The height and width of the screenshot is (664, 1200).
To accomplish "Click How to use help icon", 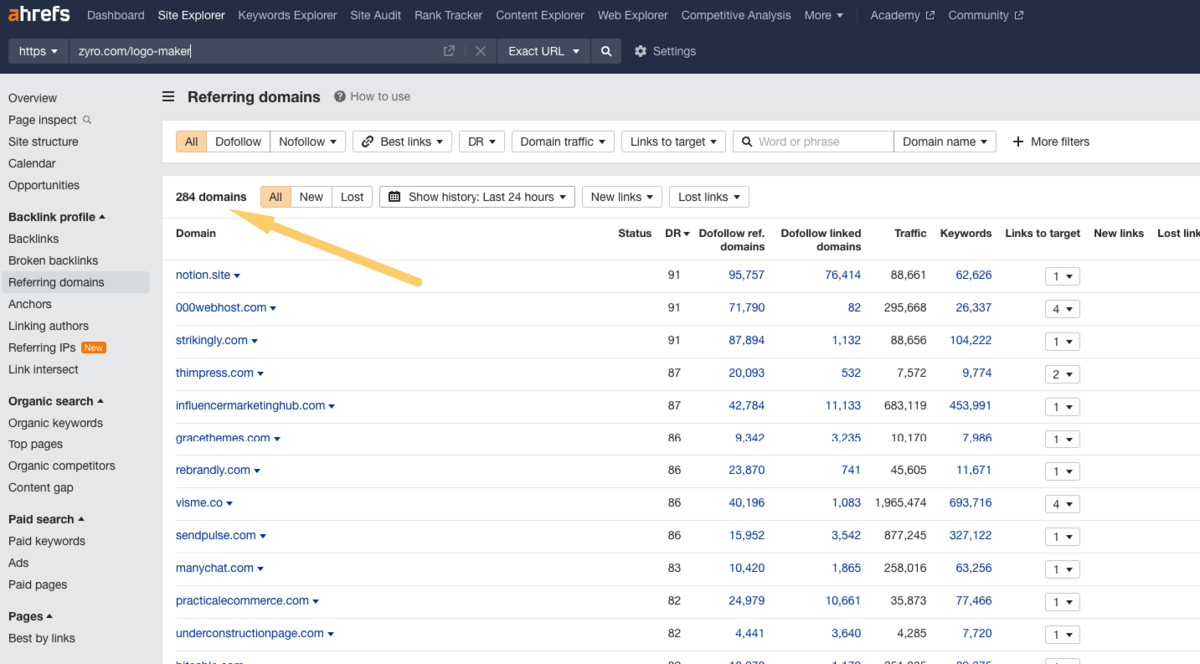I will pos(340,97).
